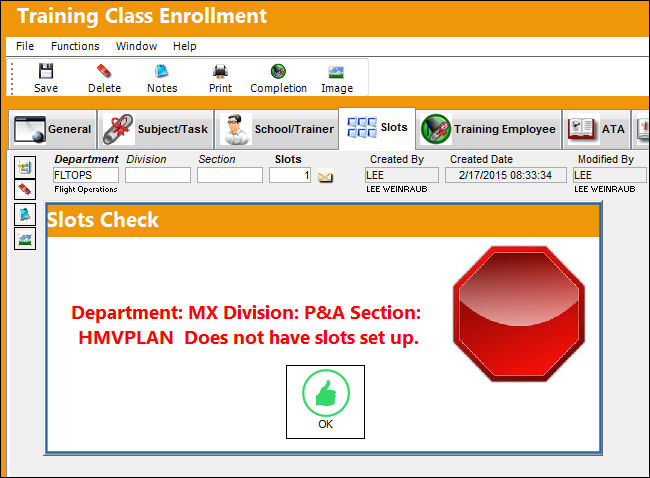Viewport: 650px width, 478px height.
Task: Click the Division column label
Action: 146,159
